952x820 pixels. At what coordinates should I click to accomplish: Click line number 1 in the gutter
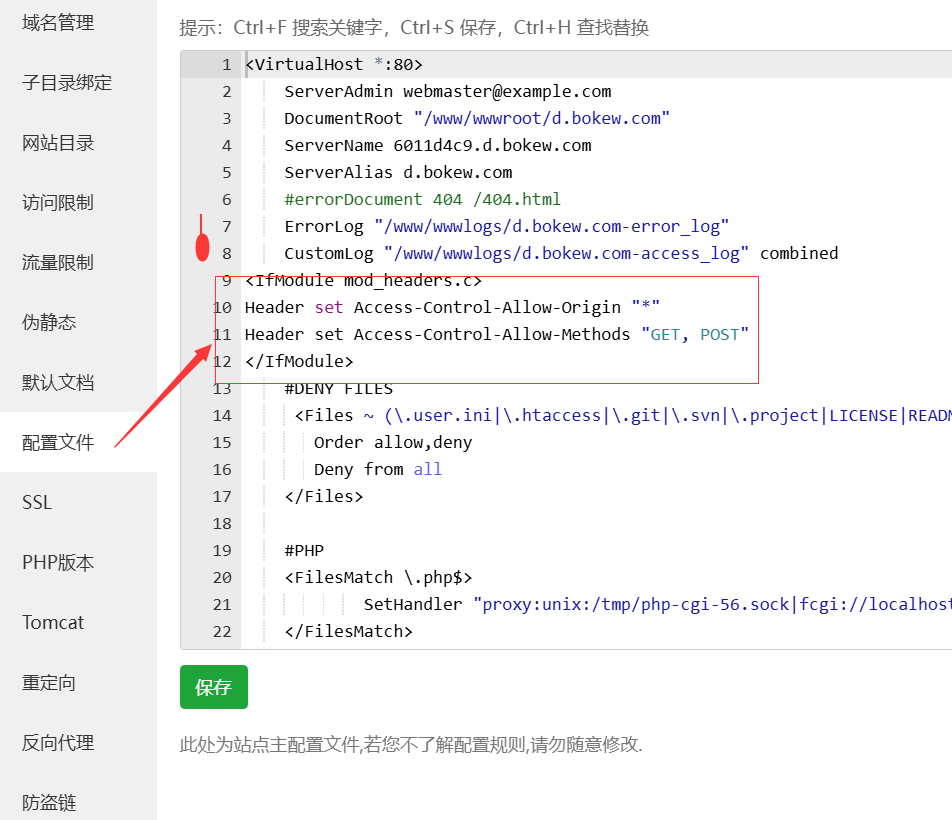[x=226, y=65]
